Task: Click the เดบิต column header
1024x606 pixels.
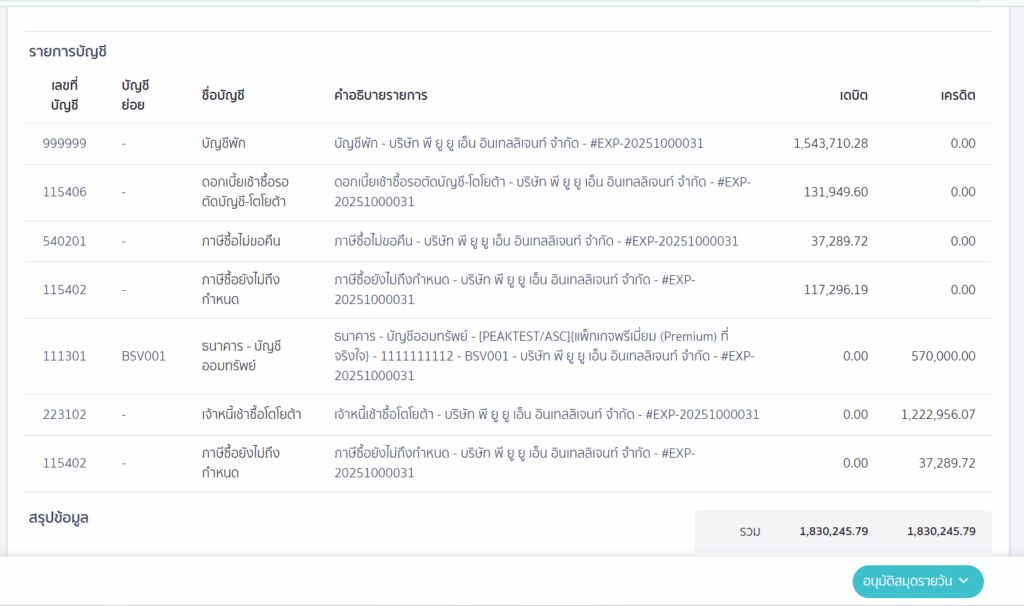Action: pyautogui.click(x=853, y=95)
